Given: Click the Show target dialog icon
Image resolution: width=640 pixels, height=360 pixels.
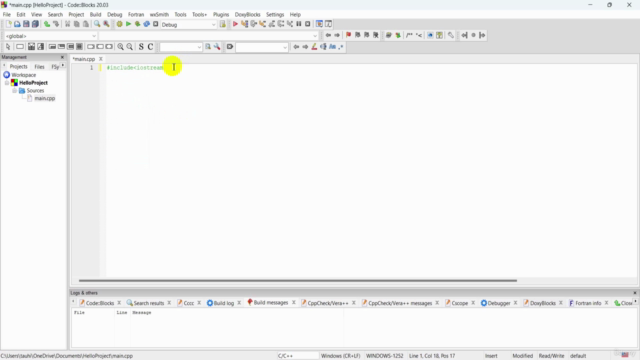Looking at the screenshot, I should click(223, 24).
